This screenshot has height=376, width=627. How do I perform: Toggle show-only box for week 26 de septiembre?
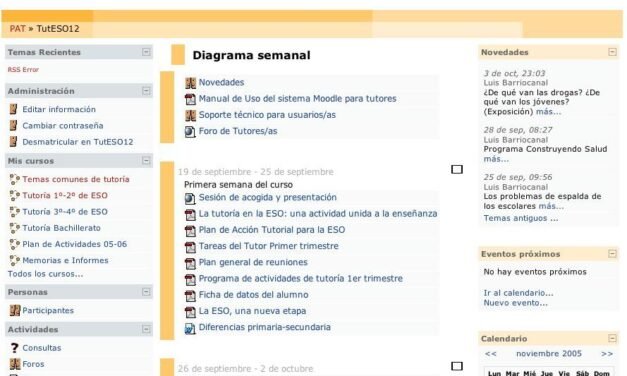click(457, 366)
